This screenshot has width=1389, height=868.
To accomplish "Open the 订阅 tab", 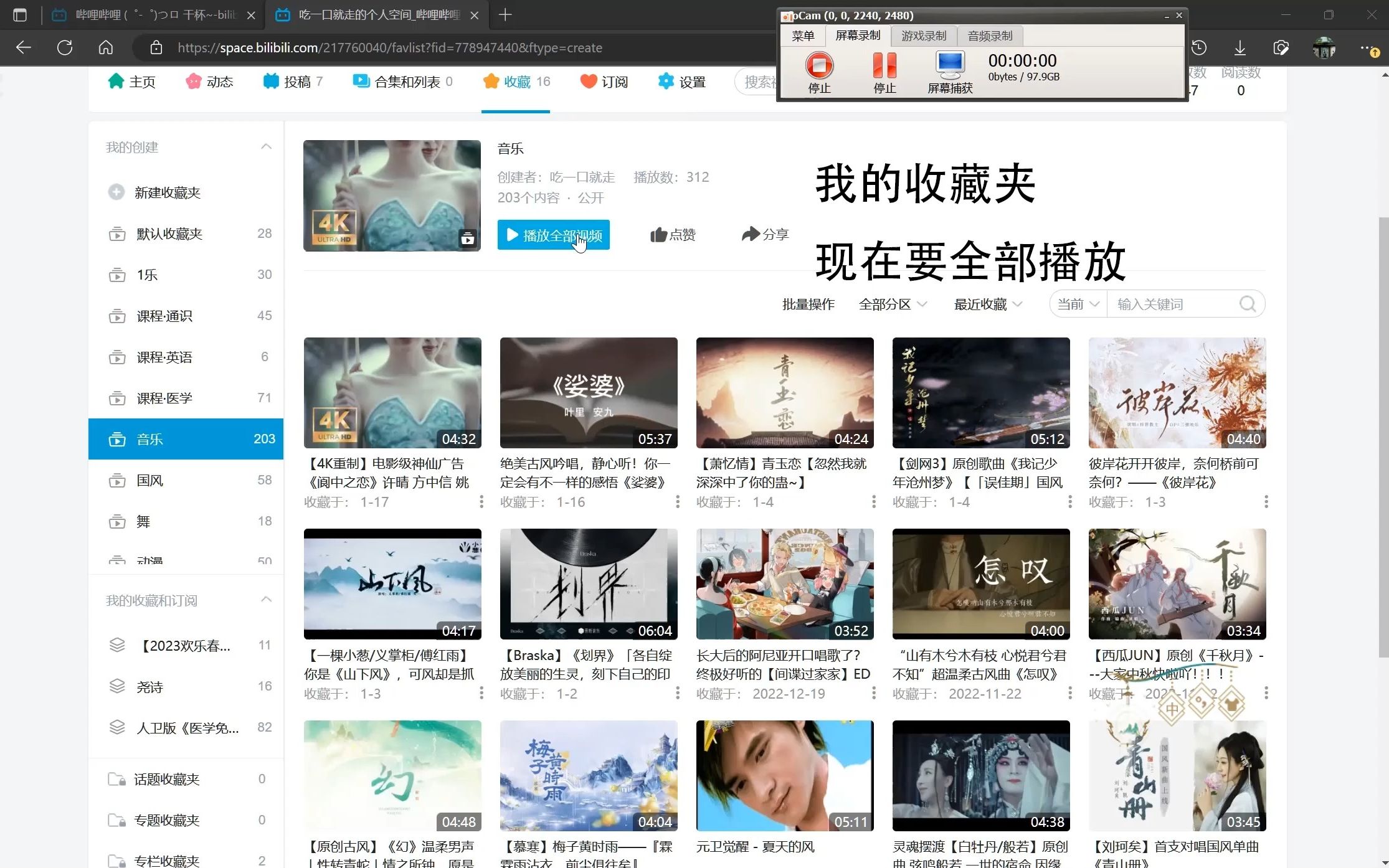I will pyautogui.click(x=604, y=82).
